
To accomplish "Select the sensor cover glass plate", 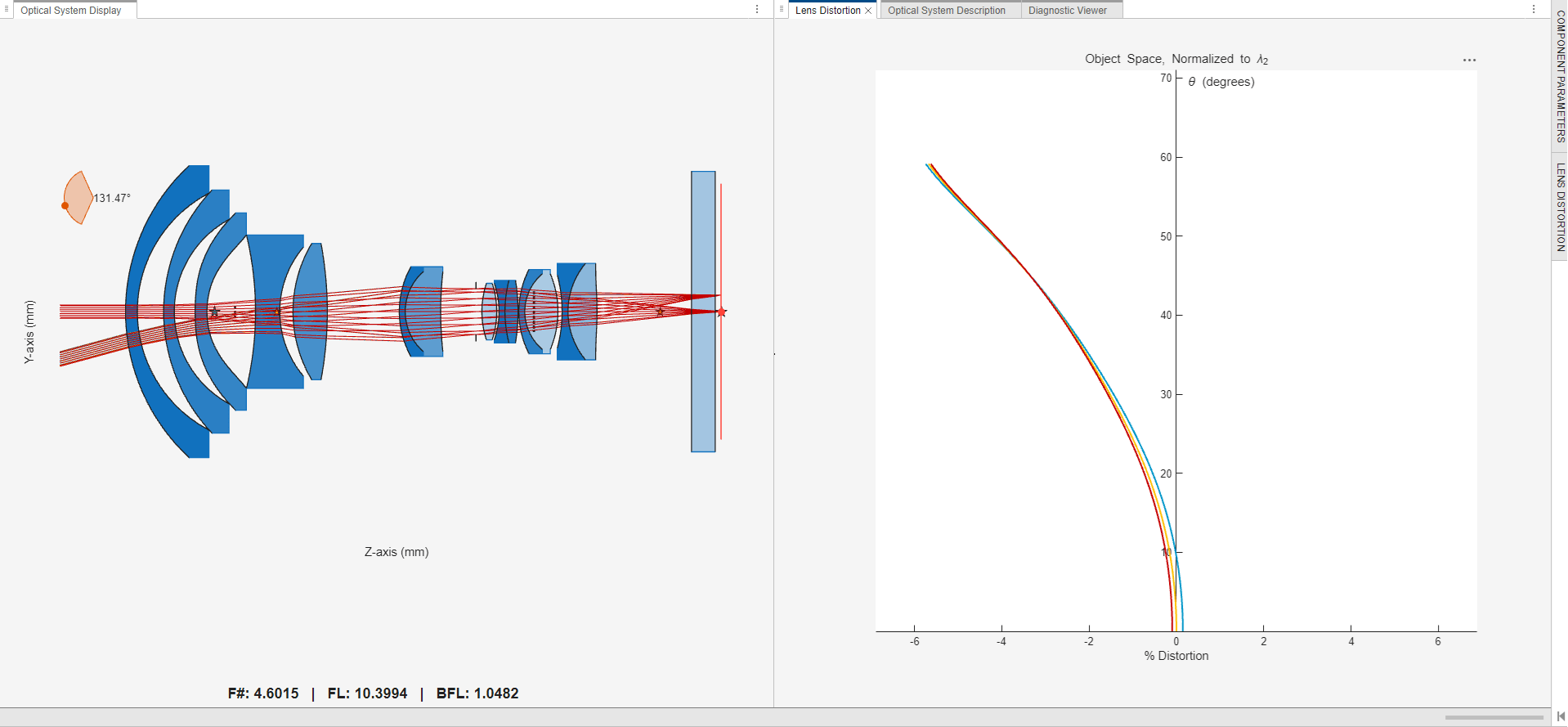I will click(x=703, y=312).
